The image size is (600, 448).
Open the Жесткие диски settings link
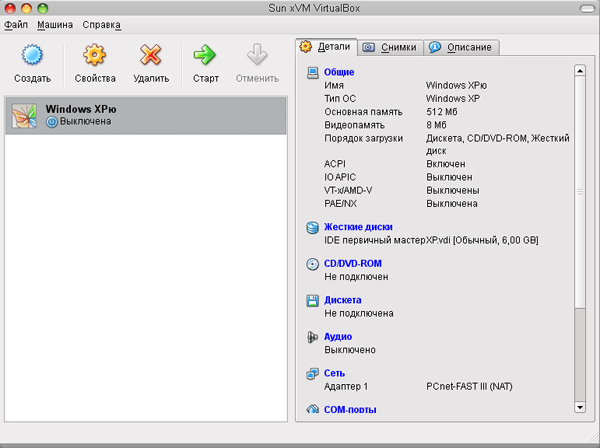[358, 227]
